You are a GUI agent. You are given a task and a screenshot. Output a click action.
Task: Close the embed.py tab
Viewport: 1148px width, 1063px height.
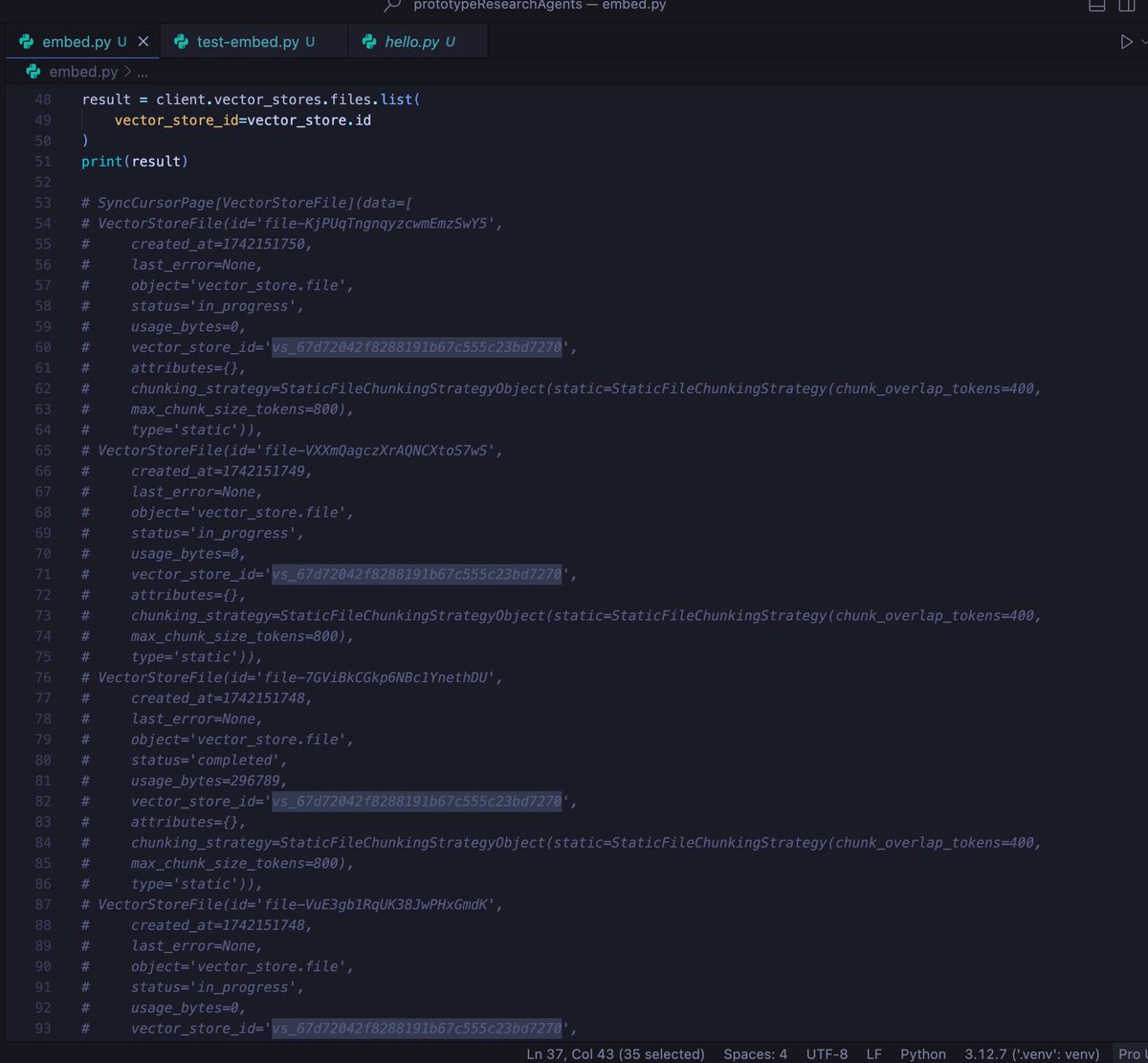pos(143,42)
